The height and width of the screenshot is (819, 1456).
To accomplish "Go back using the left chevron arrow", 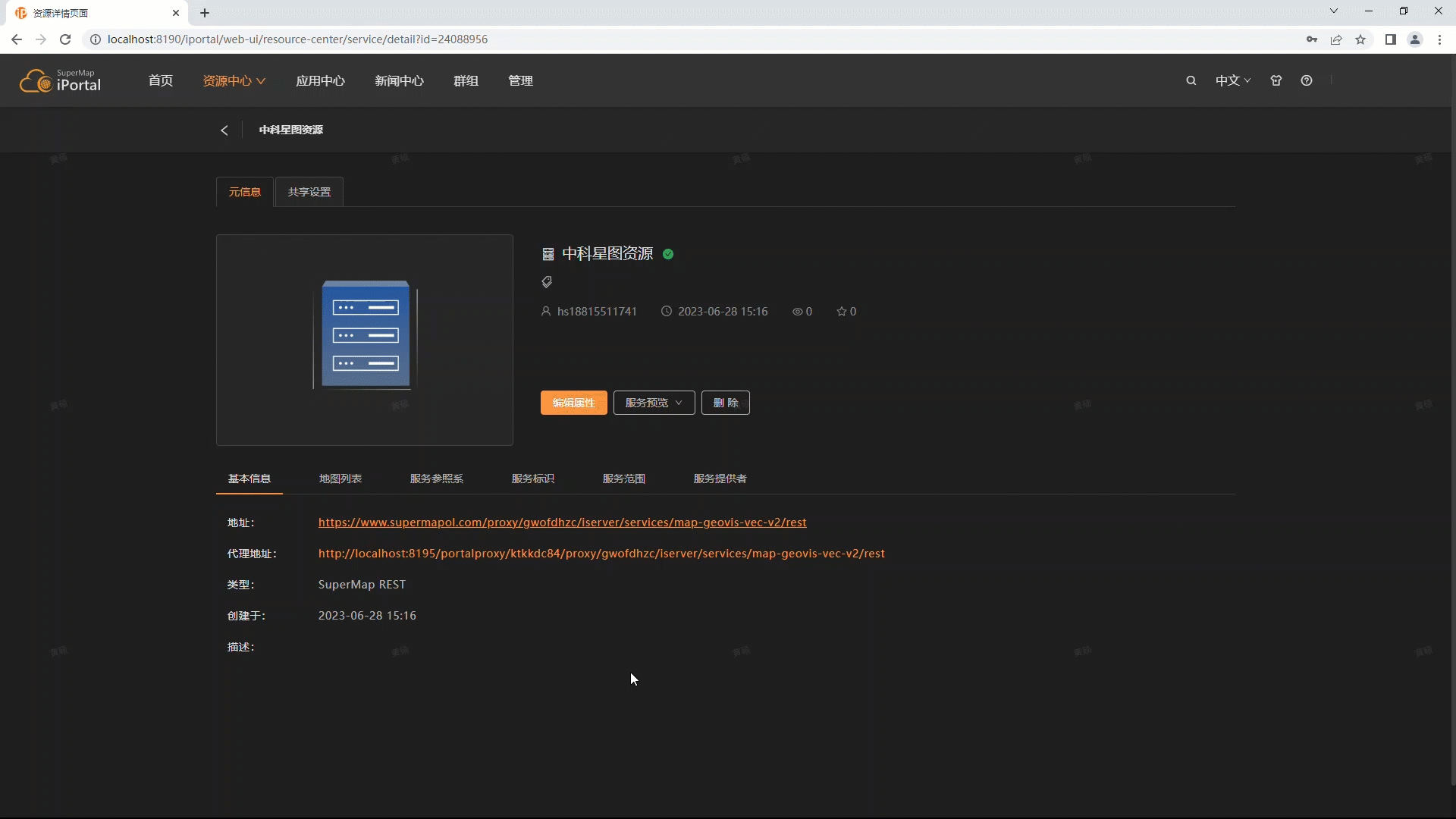I will [x=224, y=130].
